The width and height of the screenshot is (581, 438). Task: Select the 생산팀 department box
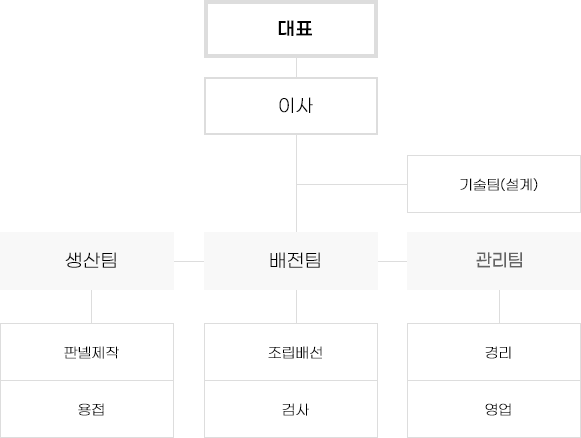pos(87,261)
